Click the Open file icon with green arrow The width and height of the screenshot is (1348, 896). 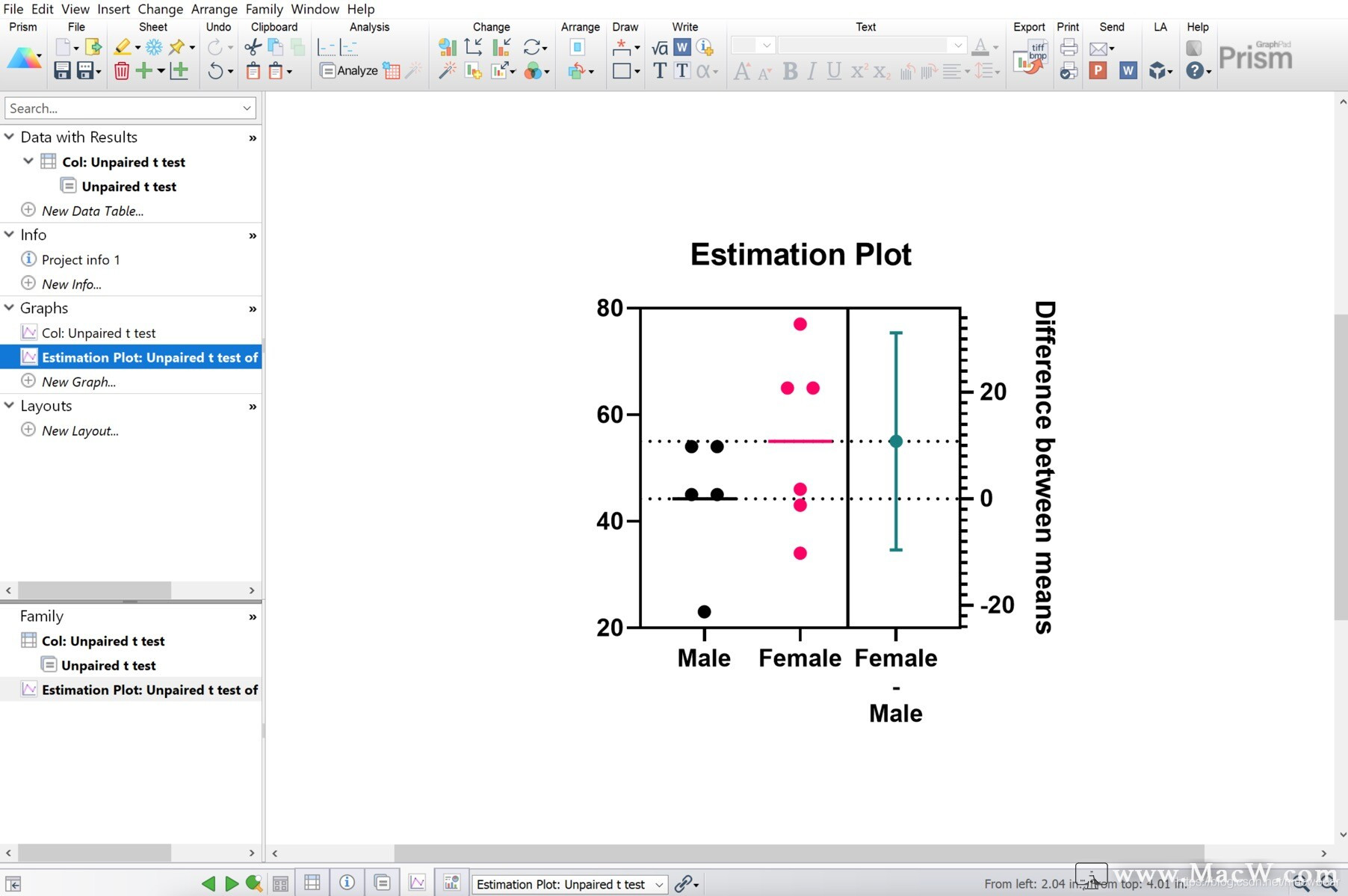tap(93, 47)
